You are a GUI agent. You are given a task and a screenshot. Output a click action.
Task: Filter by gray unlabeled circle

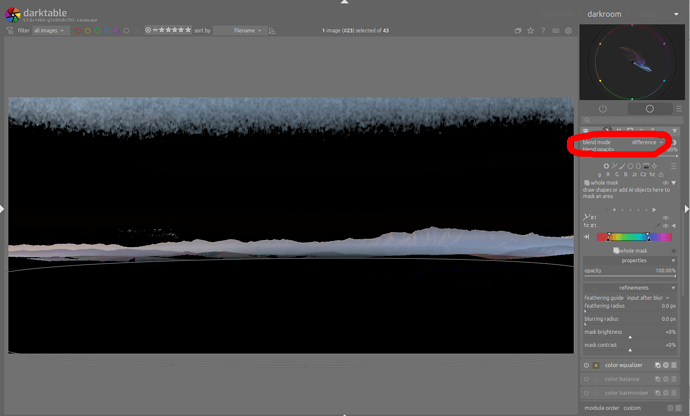pyautogui.click(x=126, y=31)
